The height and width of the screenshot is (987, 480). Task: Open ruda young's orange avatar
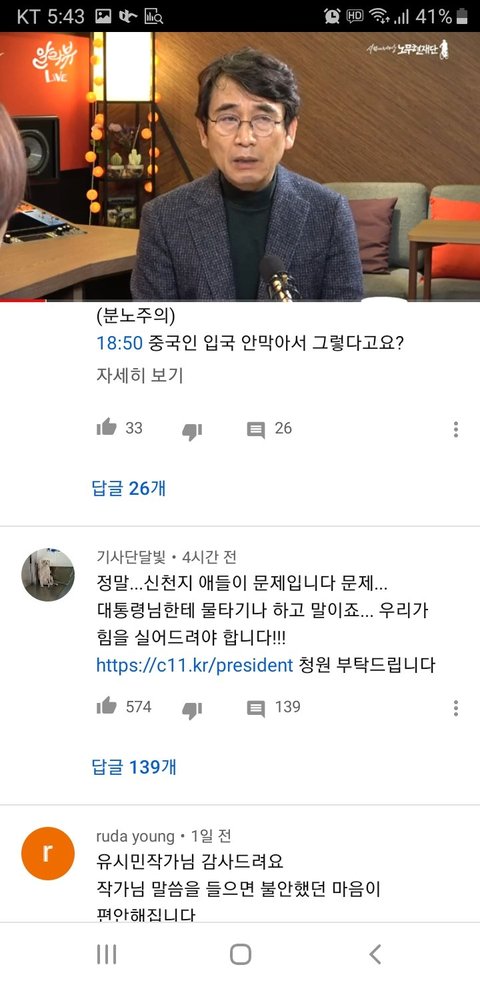click(x=48, y=854)
